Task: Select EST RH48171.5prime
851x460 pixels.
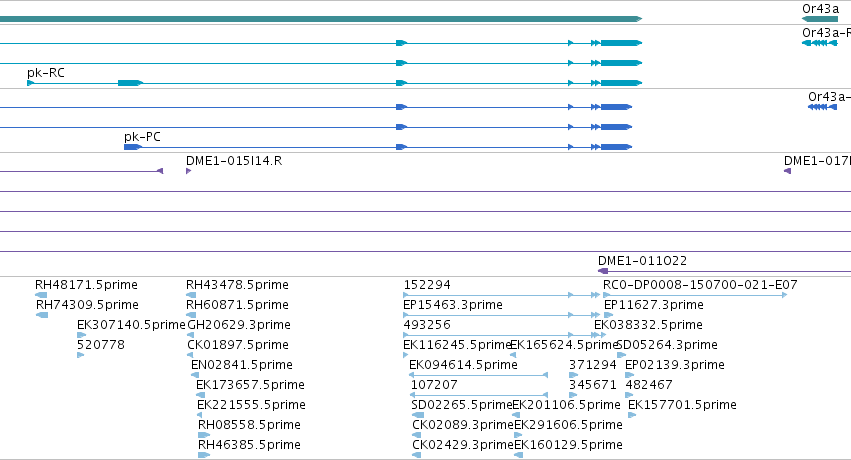Action: [x=86, y=285]
